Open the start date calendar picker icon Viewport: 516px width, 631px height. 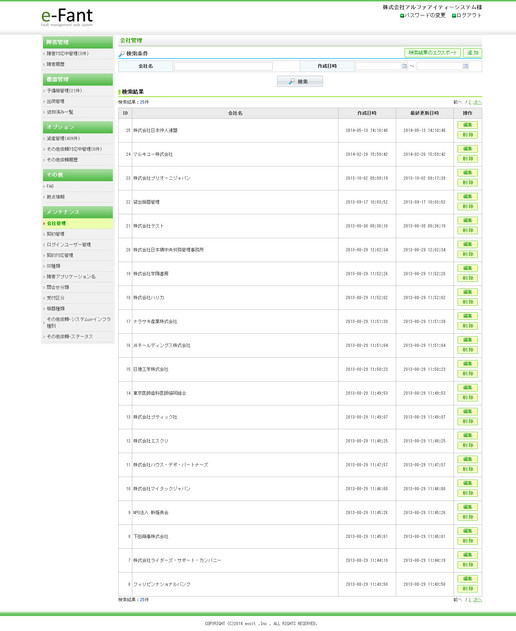click(x=404, y=66)
